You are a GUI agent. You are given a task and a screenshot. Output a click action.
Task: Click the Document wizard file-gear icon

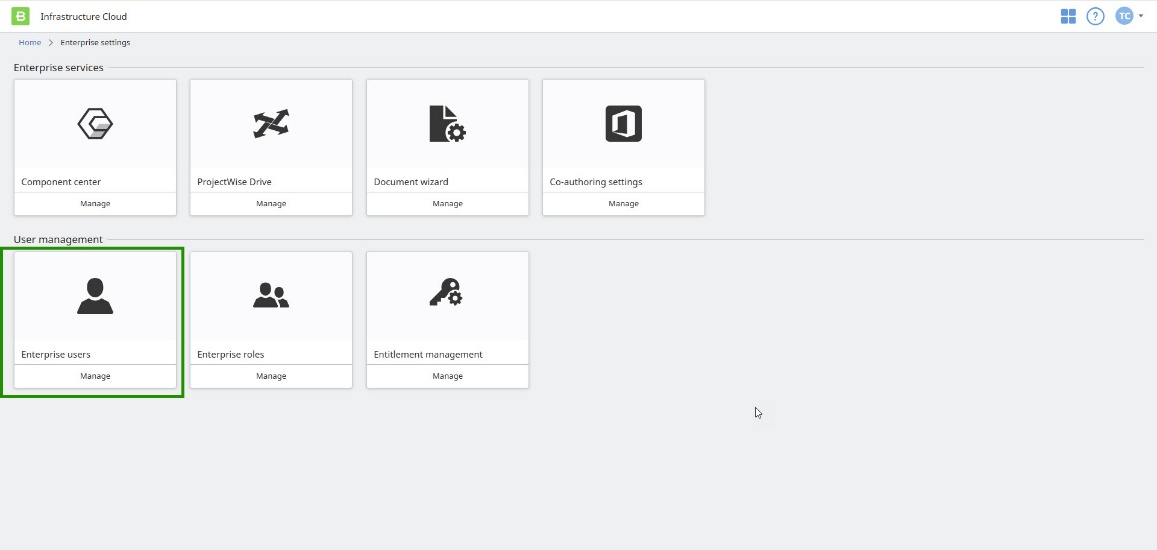tap(447, 124)
